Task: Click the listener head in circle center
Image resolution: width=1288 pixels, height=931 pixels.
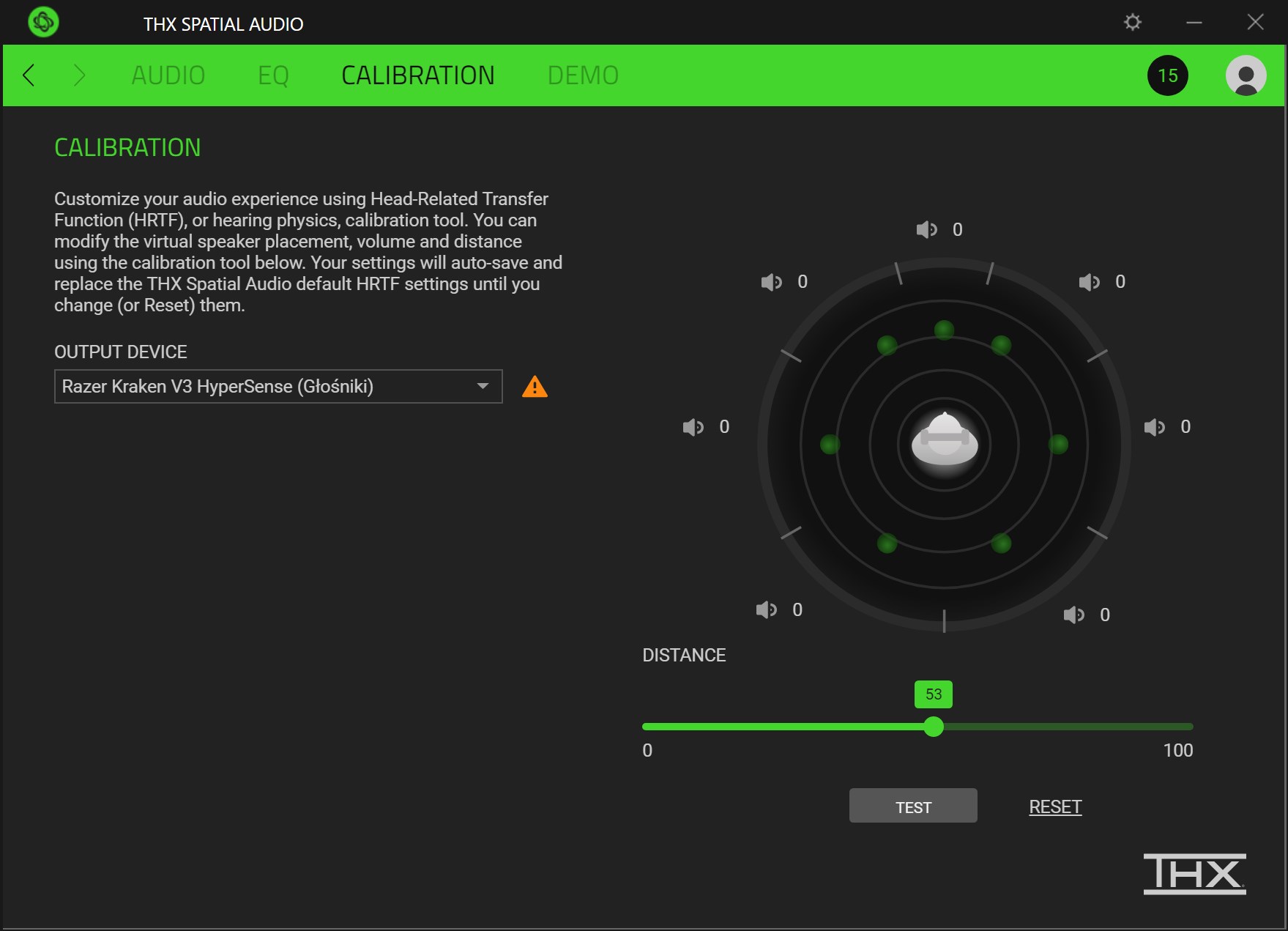Action: [945, 439]
